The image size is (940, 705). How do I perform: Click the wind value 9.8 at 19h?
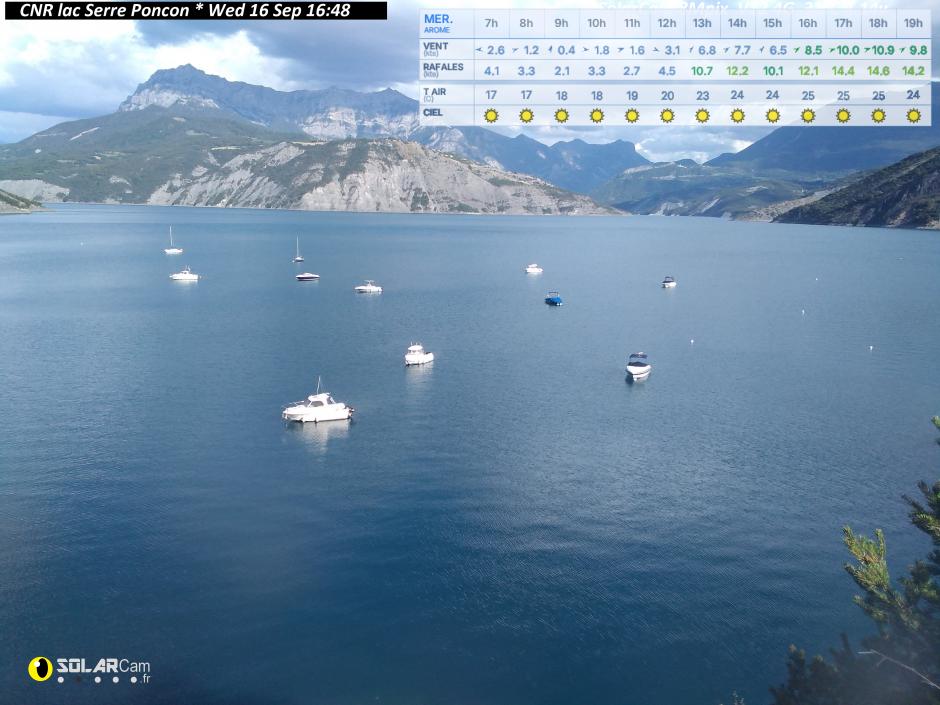tap(918, 50)
